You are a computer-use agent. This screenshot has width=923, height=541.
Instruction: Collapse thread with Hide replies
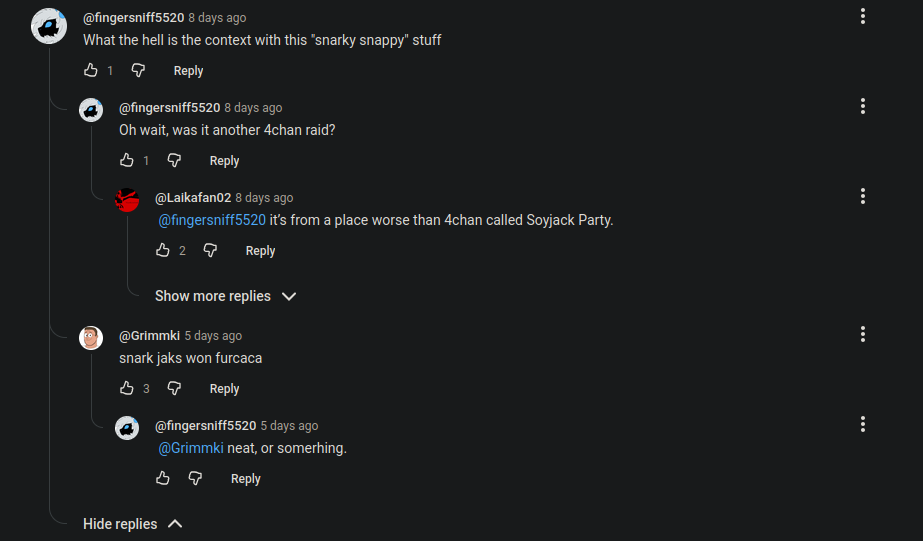tap(133, 524)
